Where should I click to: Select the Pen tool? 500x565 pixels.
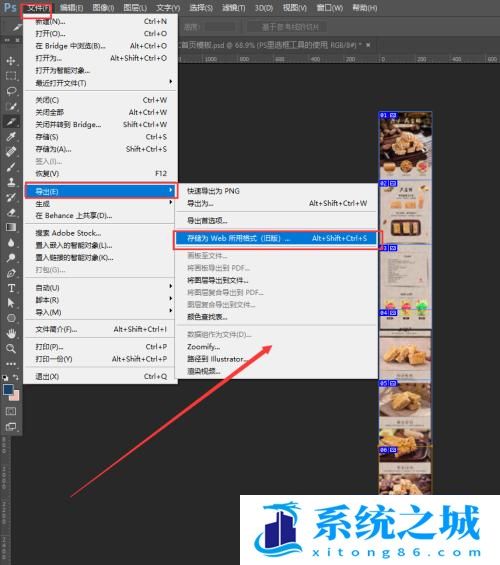[x=11, y=273]
